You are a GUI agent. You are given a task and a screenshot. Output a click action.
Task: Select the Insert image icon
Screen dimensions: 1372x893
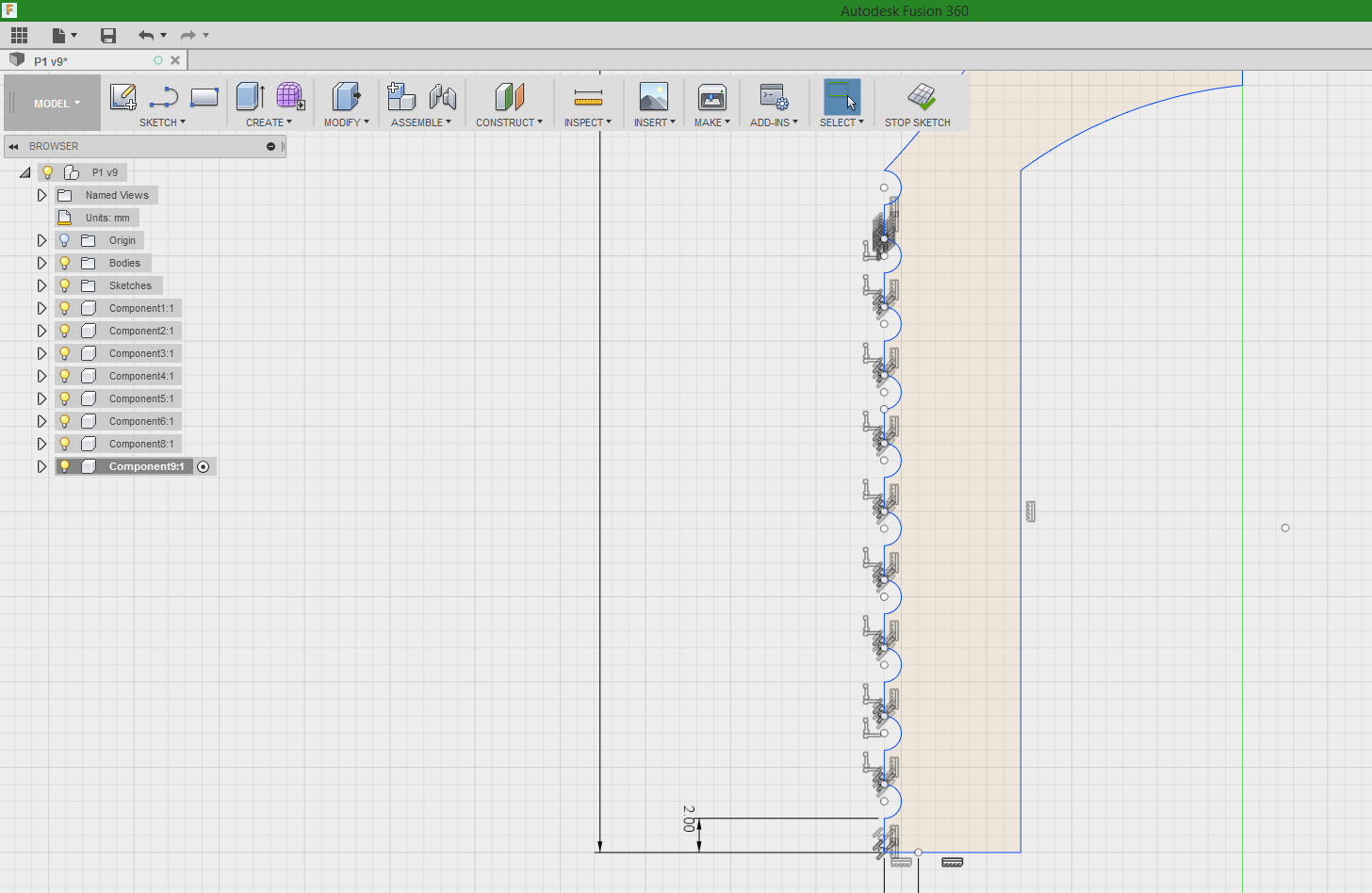[x=653, y=97]
